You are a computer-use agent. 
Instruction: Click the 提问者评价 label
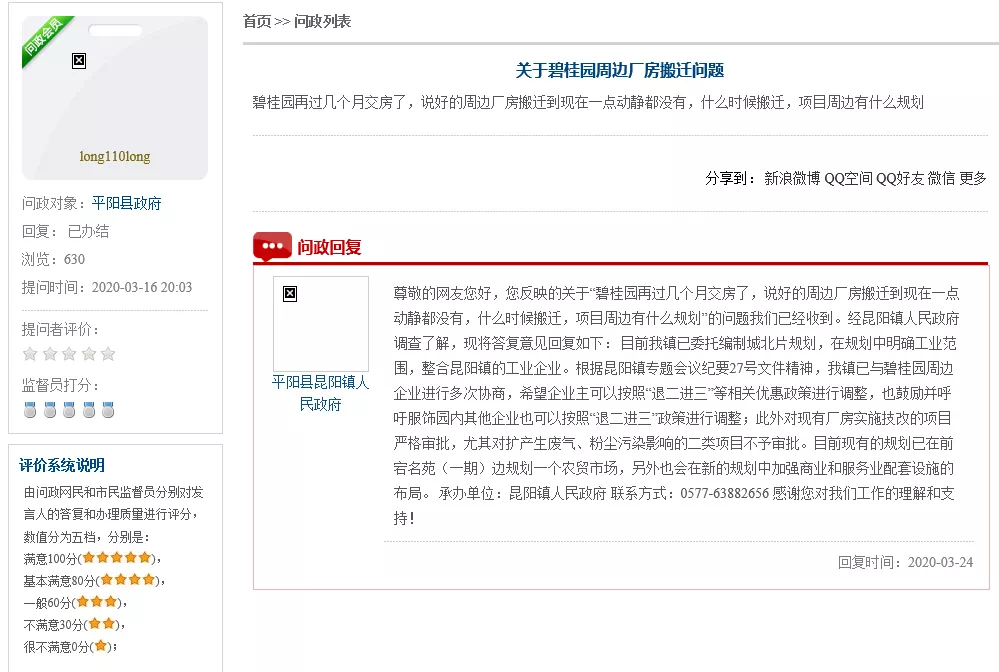tap(61, 329)
